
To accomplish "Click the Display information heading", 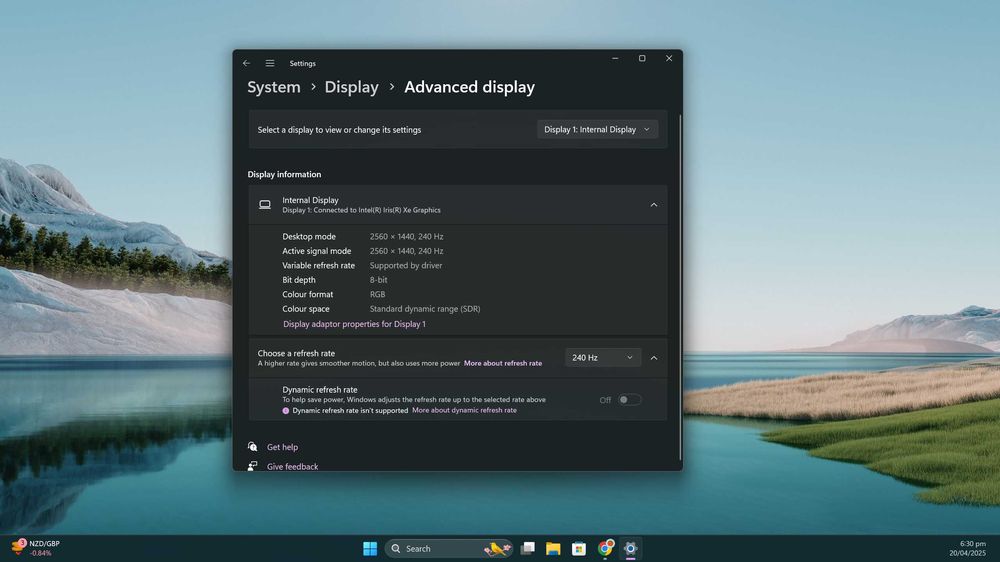I will click(284, 174).
